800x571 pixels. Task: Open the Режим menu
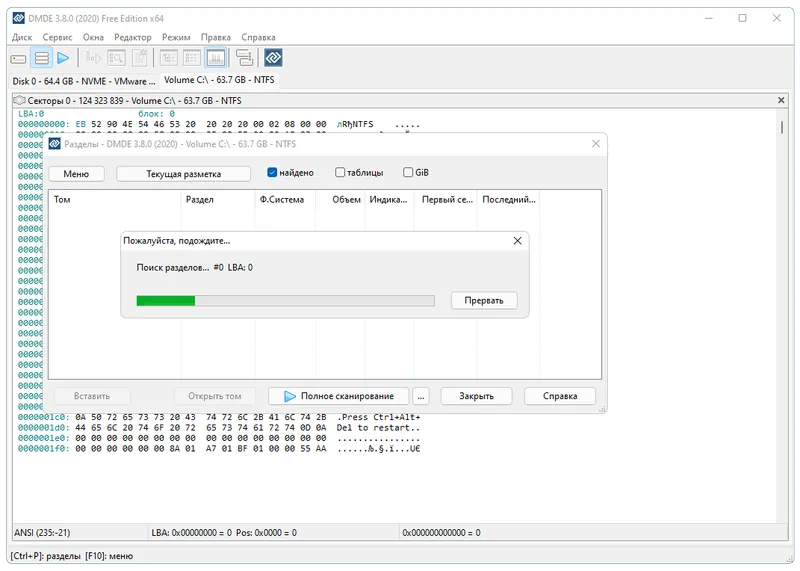[x=176, y=37]
